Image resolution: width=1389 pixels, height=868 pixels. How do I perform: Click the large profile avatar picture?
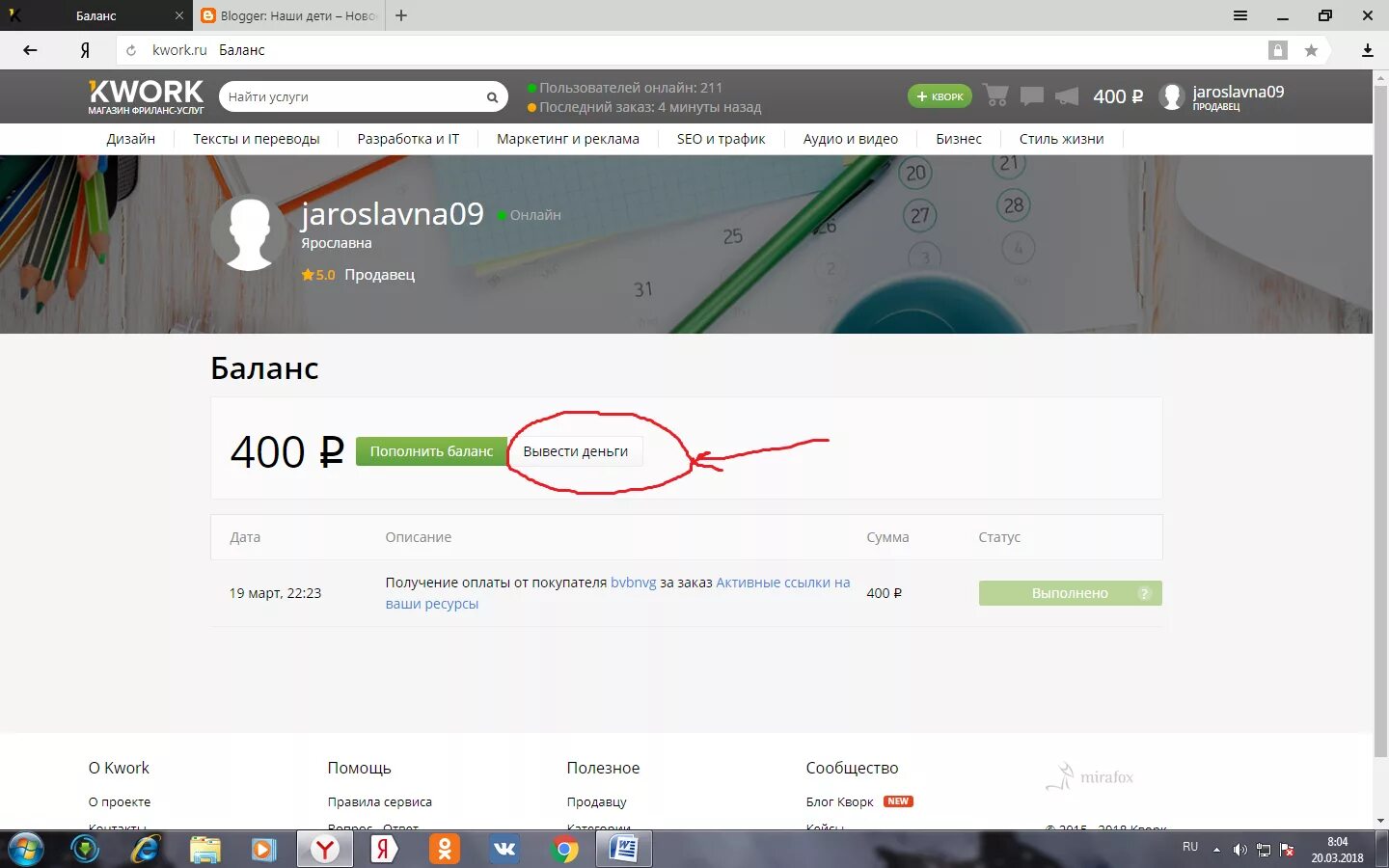(249, 234)
